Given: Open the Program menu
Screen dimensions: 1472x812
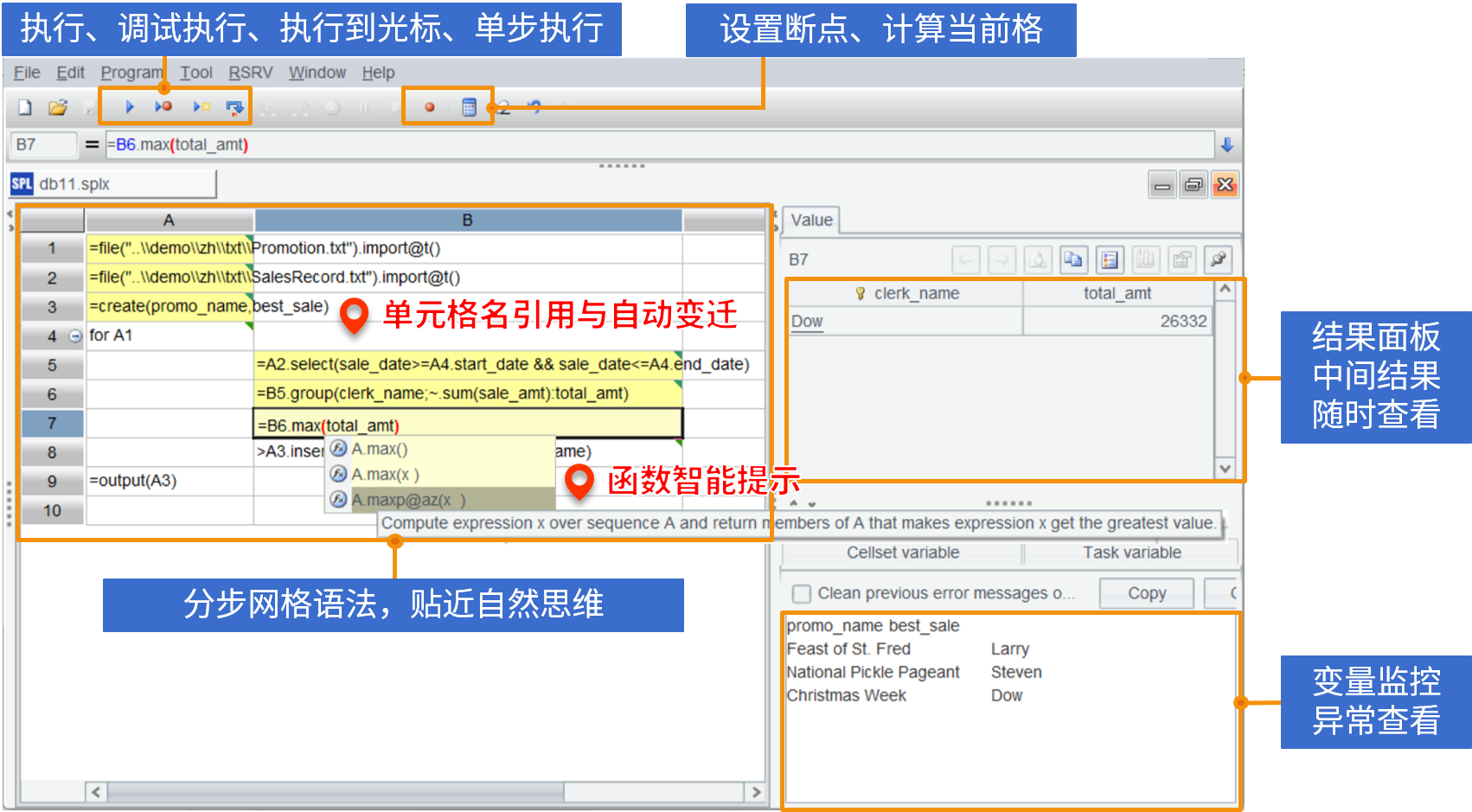Looking at the screenshot, I should (x=131, y=73).
